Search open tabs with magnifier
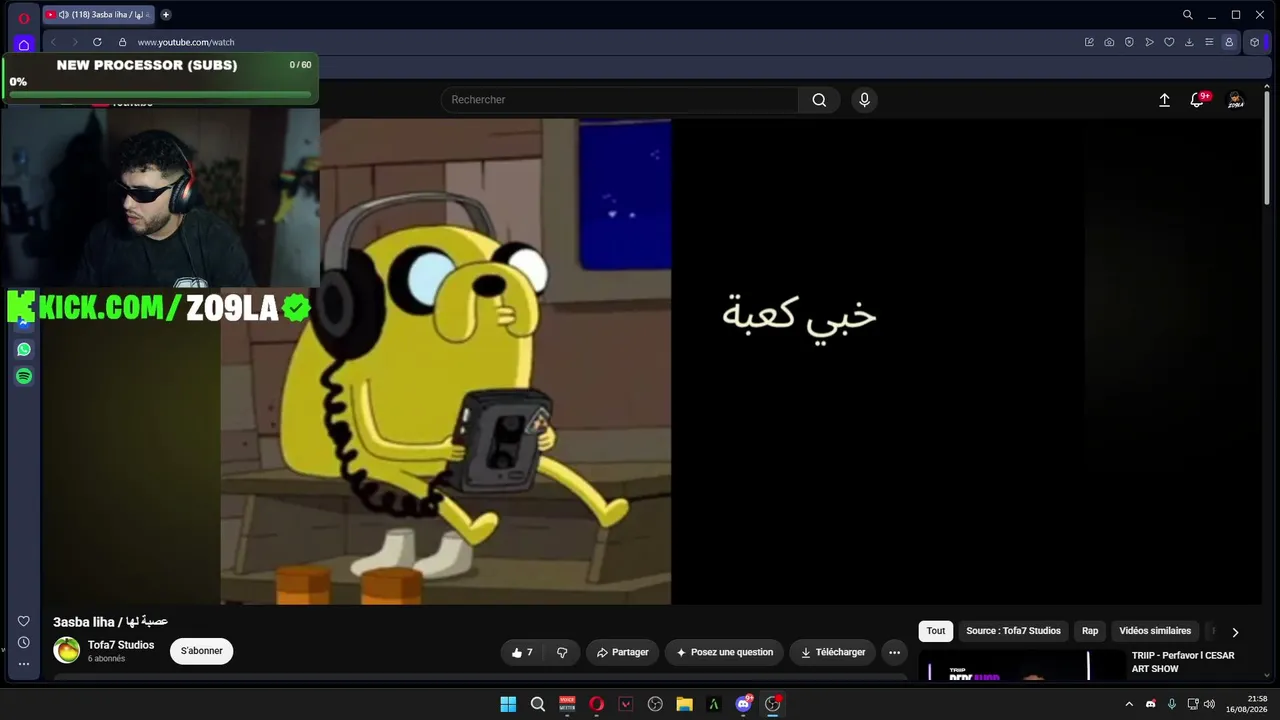 (1188, 15)
